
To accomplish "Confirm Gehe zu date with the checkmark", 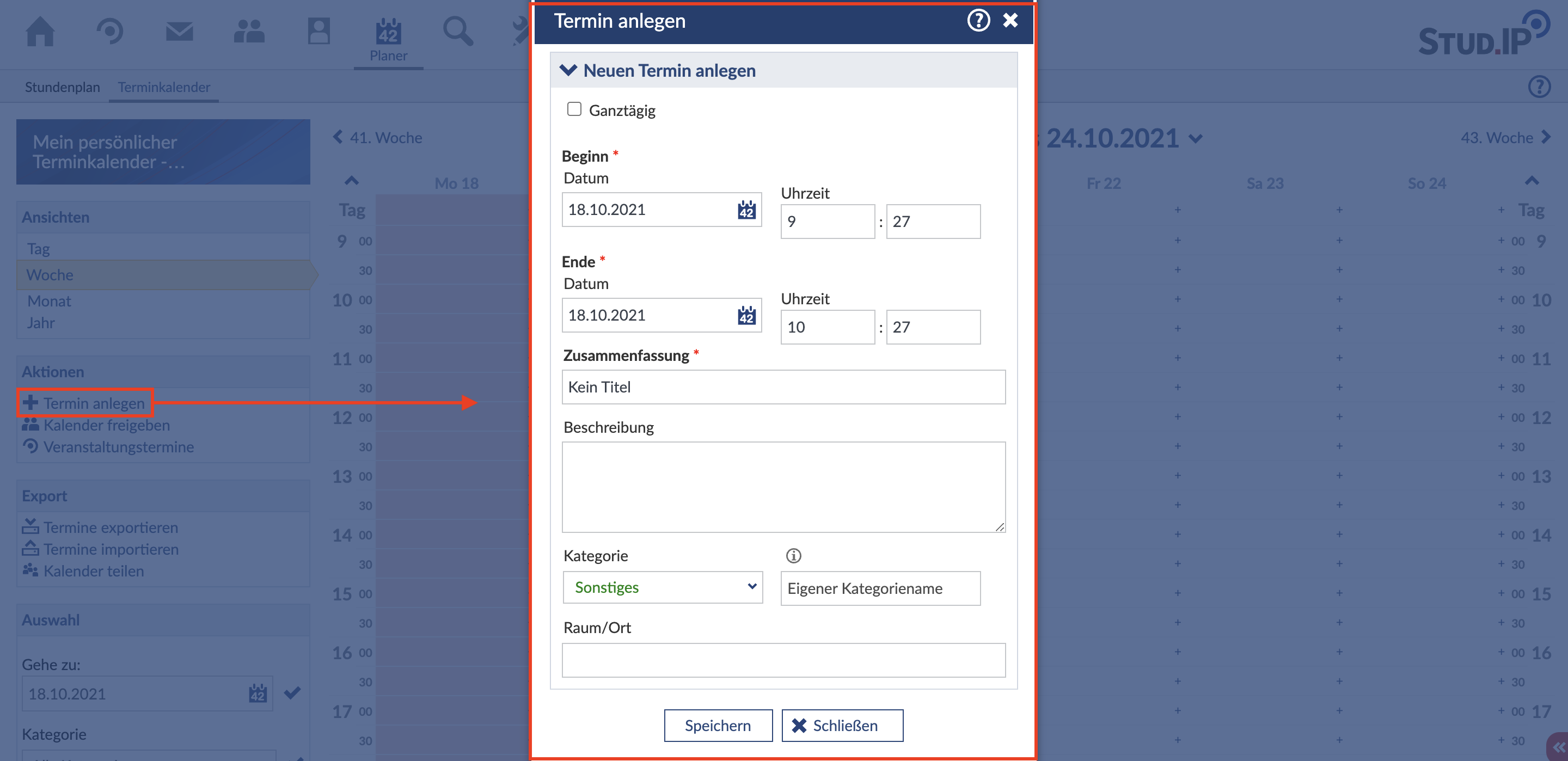I will tap(292, 693).
